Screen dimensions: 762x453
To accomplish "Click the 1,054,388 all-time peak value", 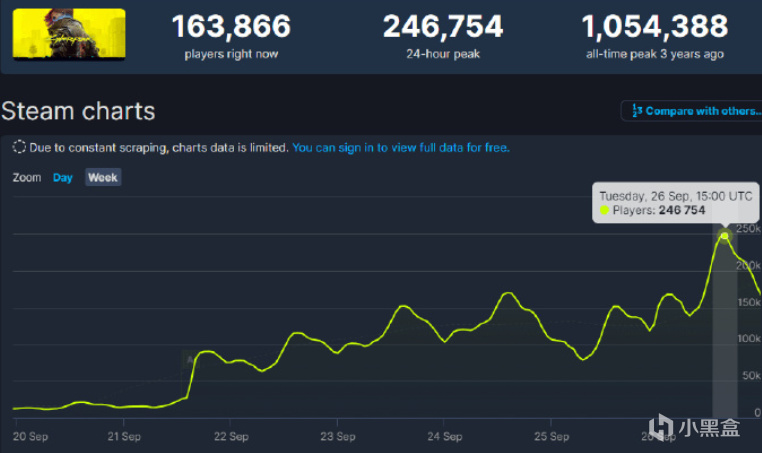I will pyautogui.click(x=655, y=26).
